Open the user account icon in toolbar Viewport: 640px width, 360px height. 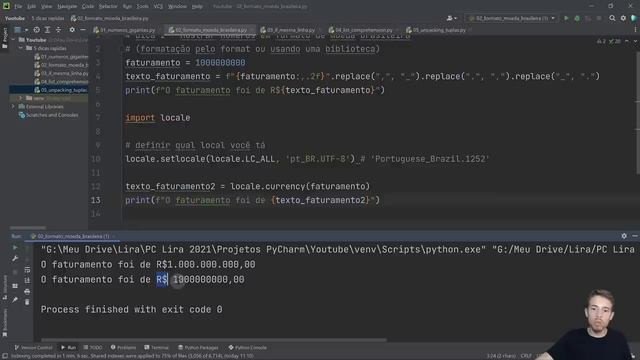(x=451, y=18)
